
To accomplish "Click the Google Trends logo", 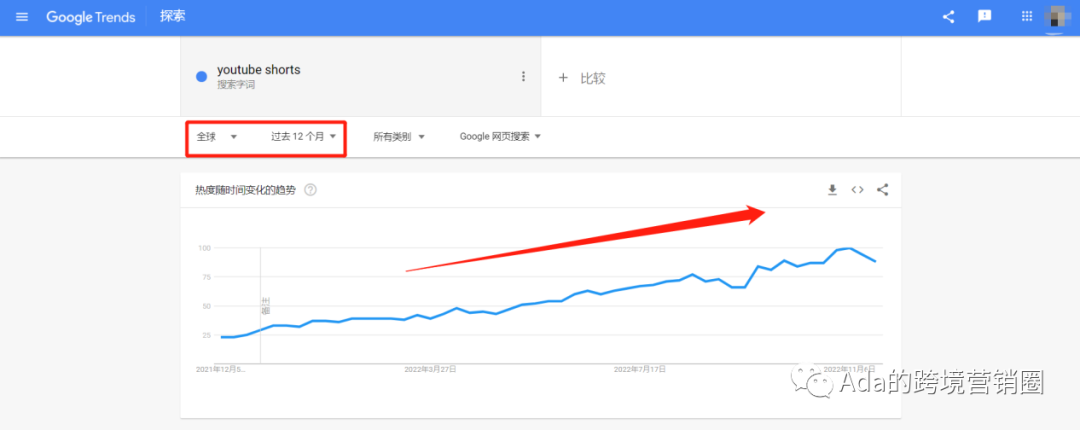I will (x=90, y=17).
